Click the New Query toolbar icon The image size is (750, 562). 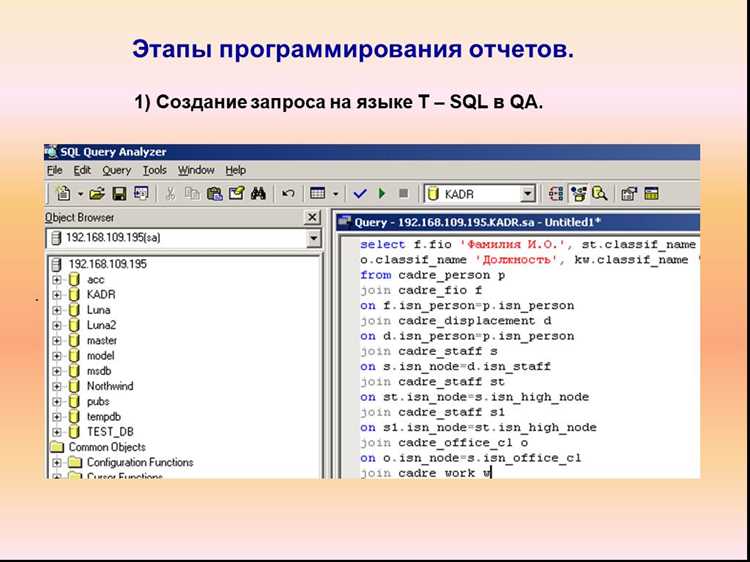point(64,194)
